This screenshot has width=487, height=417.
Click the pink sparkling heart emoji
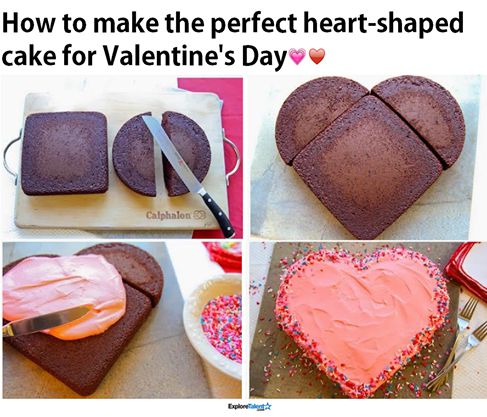point(297,56)
